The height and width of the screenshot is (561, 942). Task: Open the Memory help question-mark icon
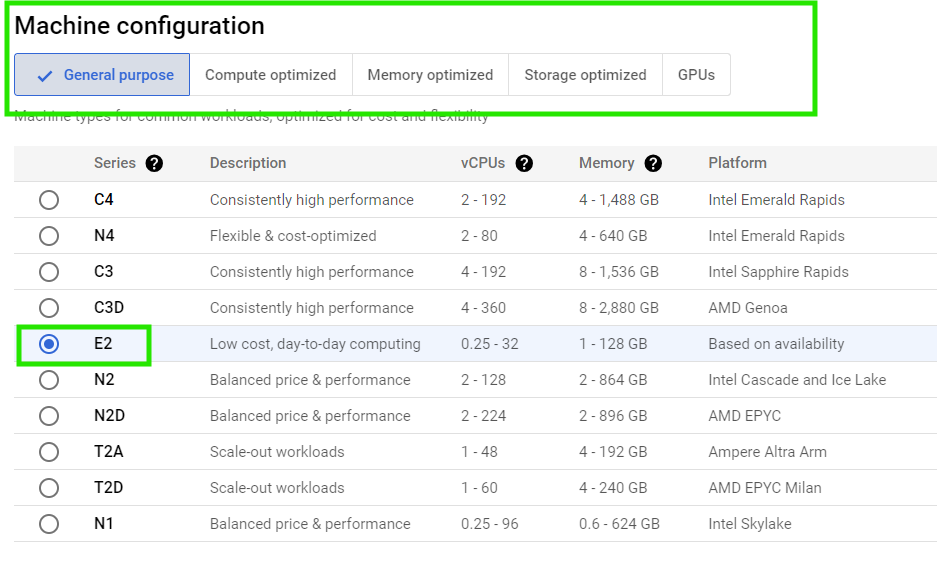[653, 163]
